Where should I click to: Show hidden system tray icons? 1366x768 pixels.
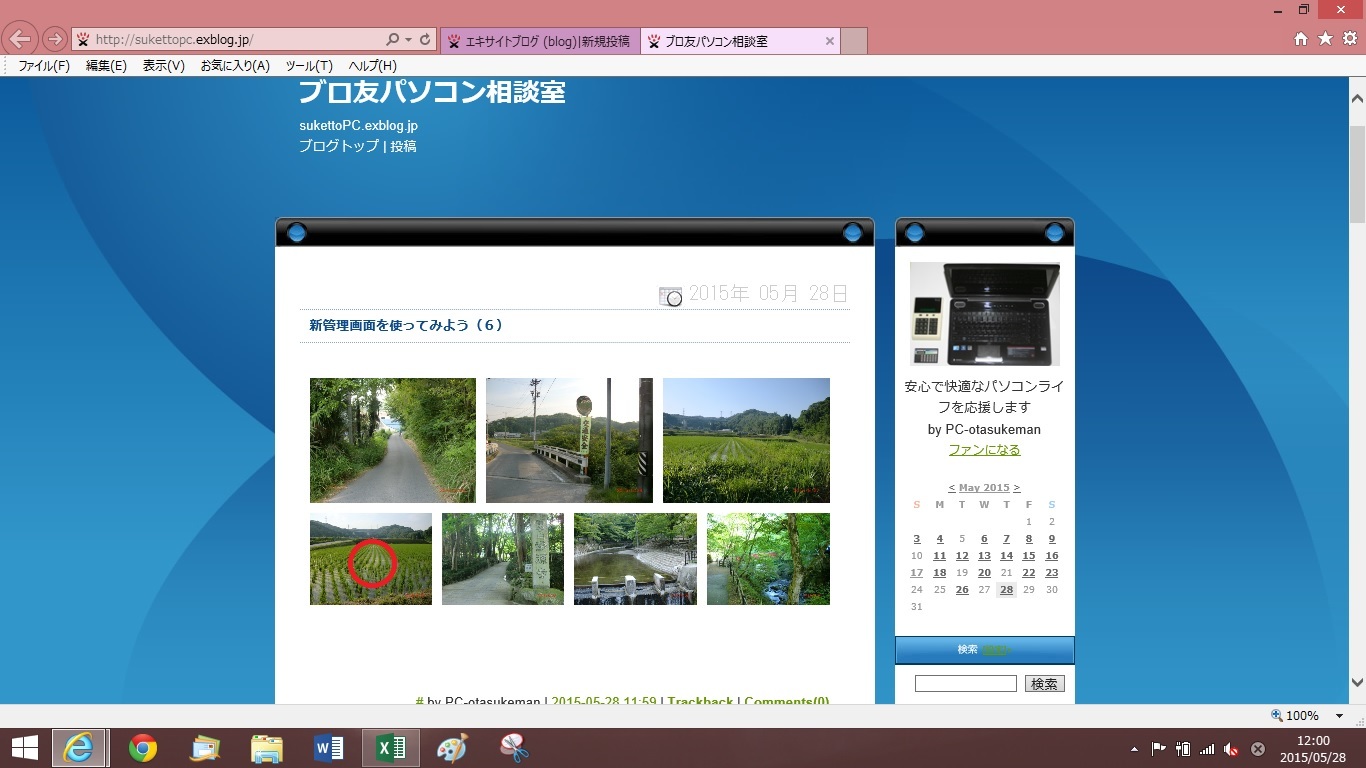tap(1134, 749)
